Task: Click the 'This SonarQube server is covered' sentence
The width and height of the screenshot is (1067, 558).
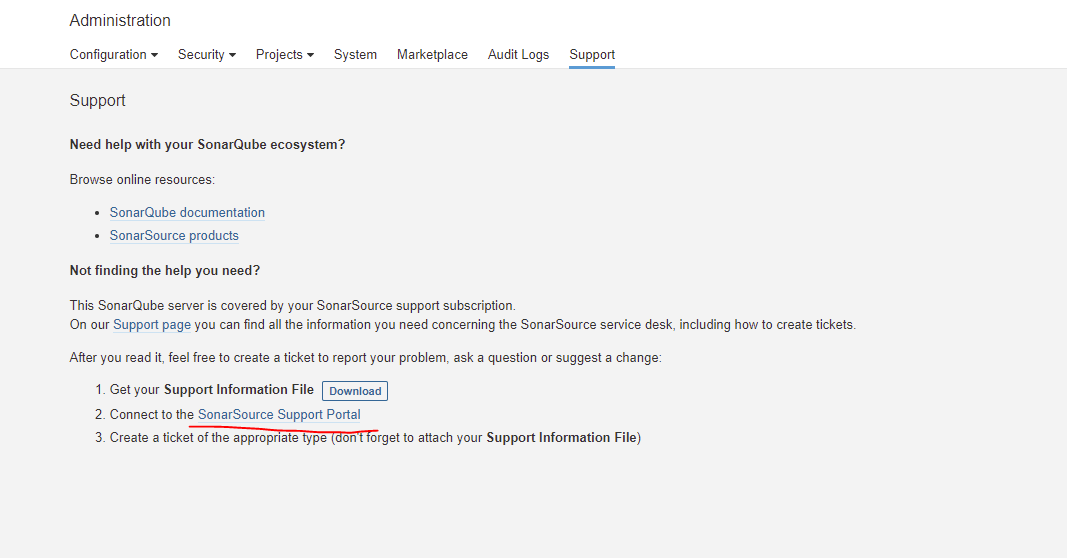Action: pos(293,306)
